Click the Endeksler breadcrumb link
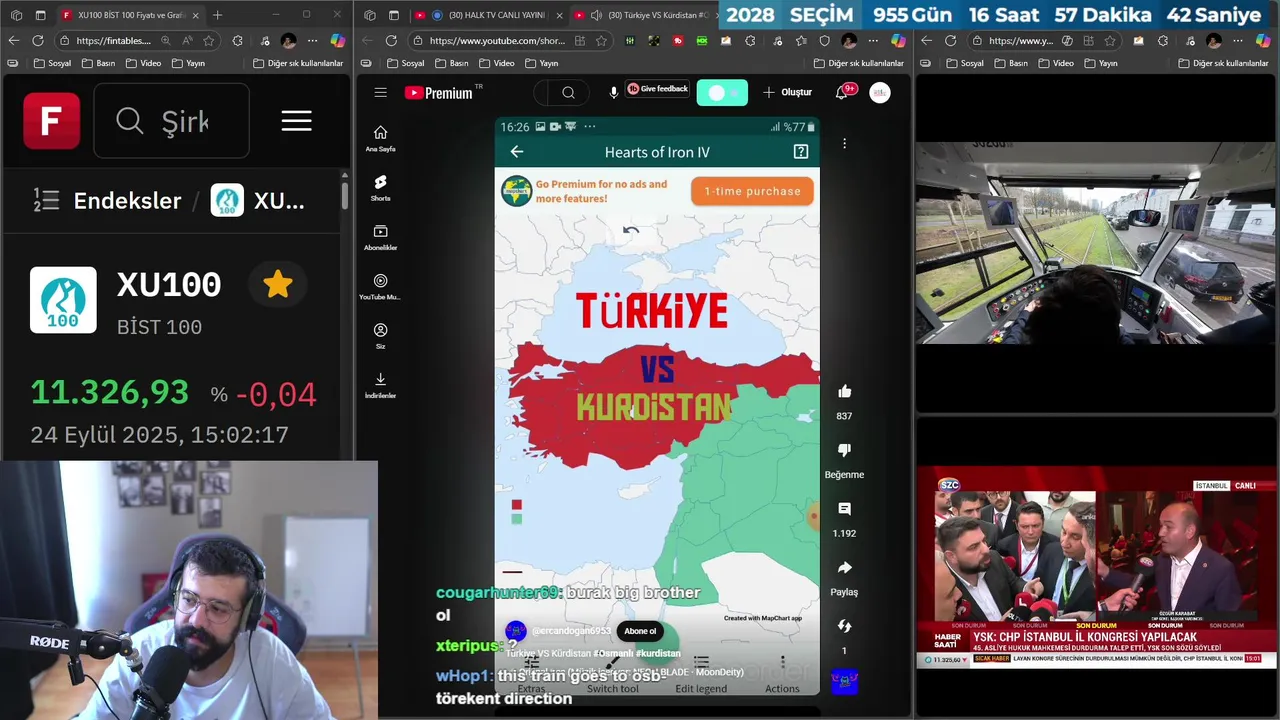 pyautogui.click(x=127, y=200)
